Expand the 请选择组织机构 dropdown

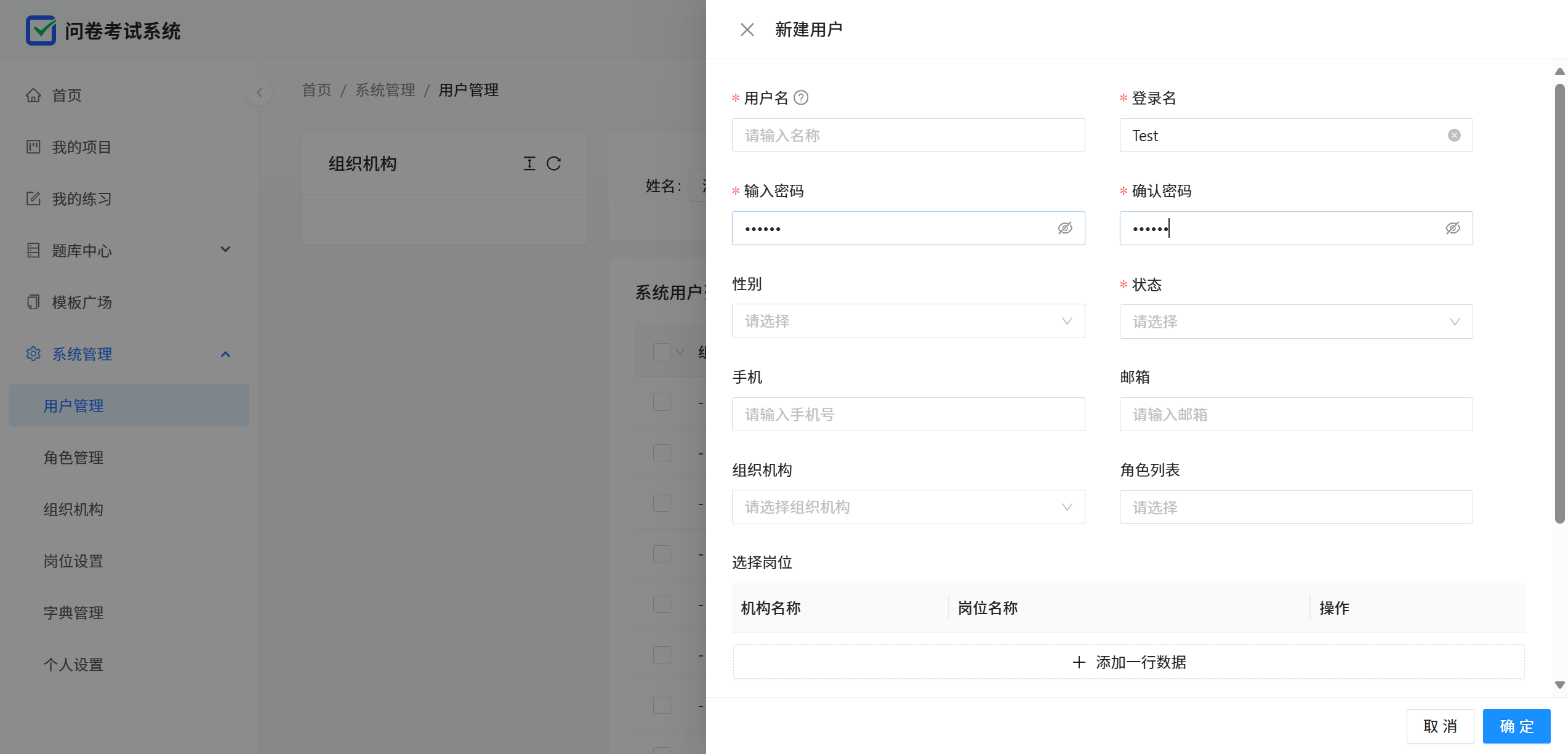coord(907,507)
